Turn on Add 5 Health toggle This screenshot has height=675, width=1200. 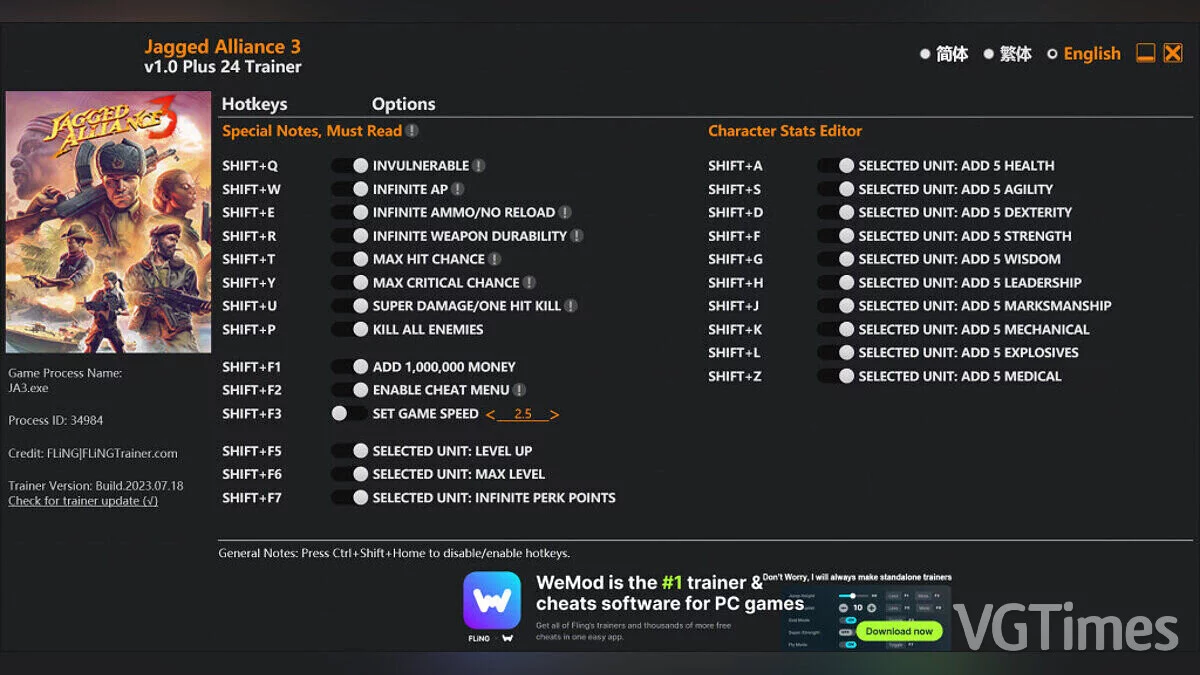pyautogui.click(x=835, y=166)
